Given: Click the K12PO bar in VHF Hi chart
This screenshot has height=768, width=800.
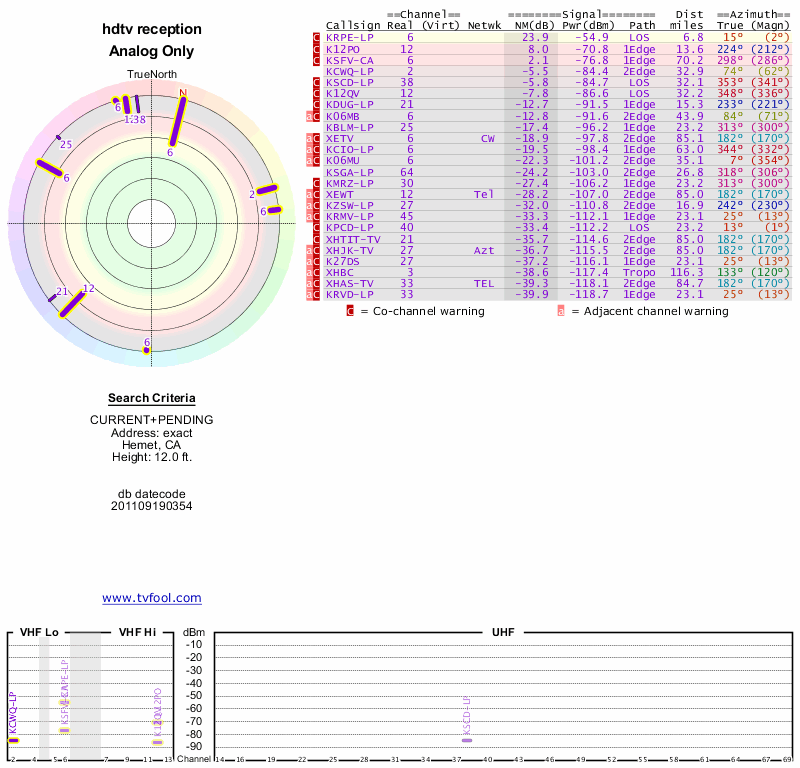Looking at the screenshot, I should (x=157, y=741).
